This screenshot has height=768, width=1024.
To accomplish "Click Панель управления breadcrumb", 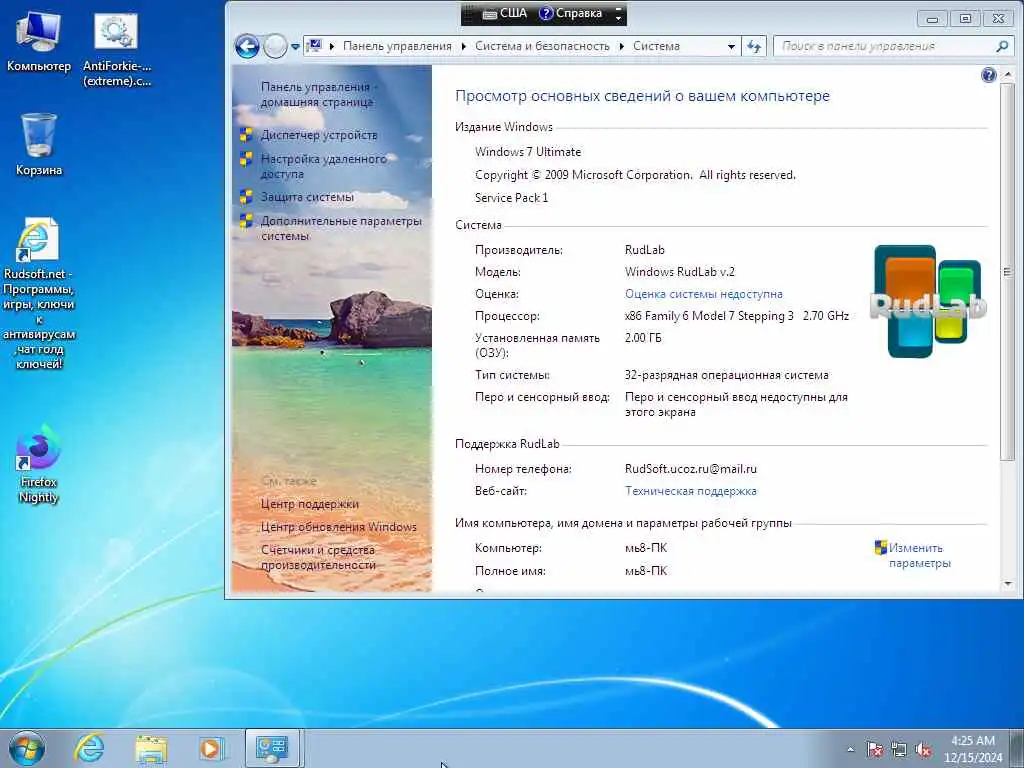I will coord(397,46).
